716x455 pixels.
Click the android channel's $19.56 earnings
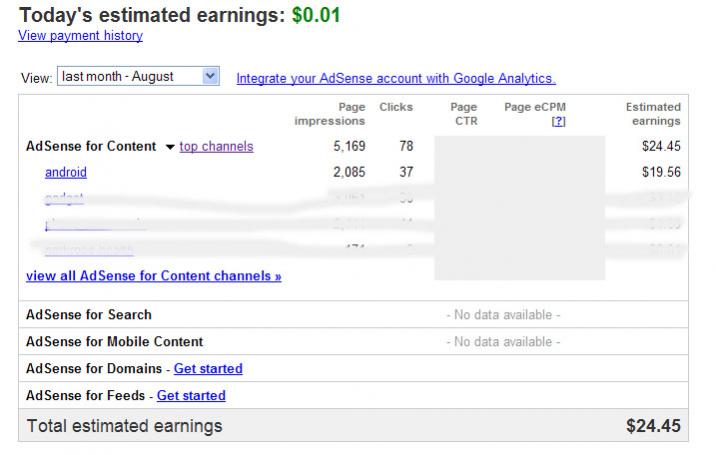[x=661, y=172]
